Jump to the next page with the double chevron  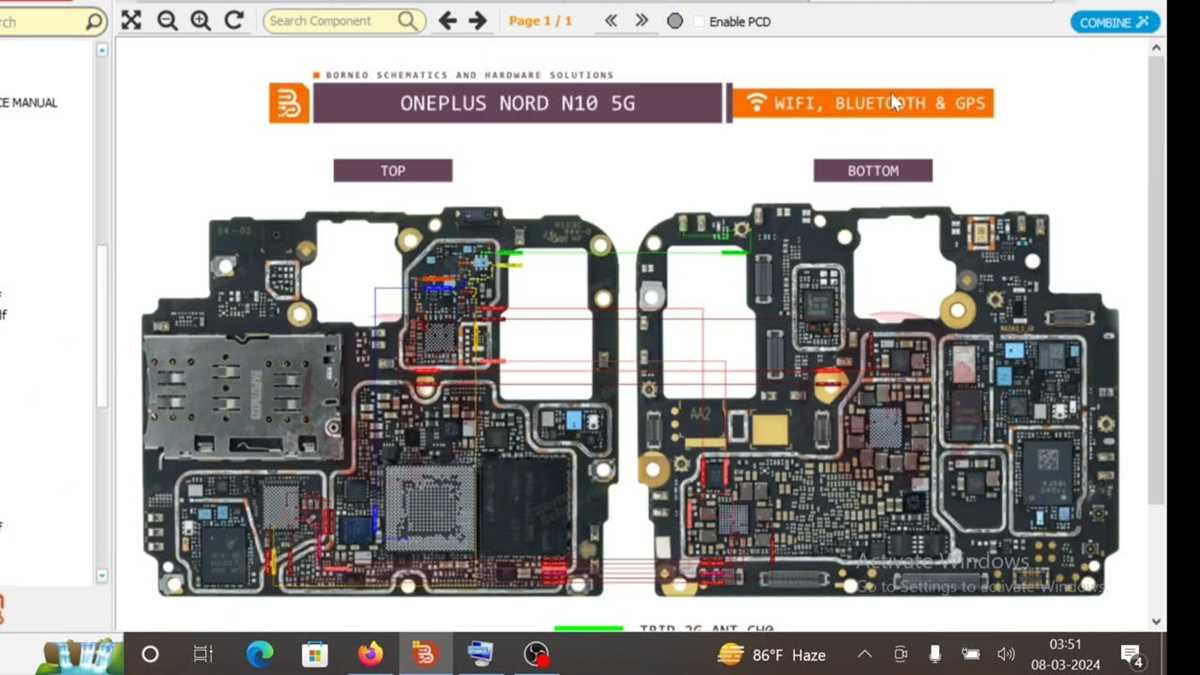point(642,20)
